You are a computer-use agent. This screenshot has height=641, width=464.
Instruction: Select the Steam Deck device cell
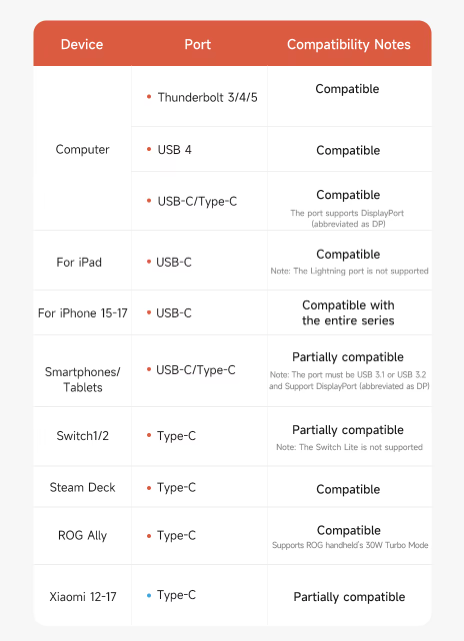(83, 487)
